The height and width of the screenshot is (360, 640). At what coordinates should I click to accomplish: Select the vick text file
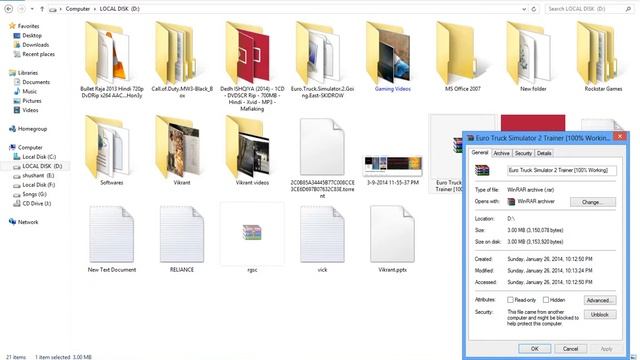click(322, 234)
